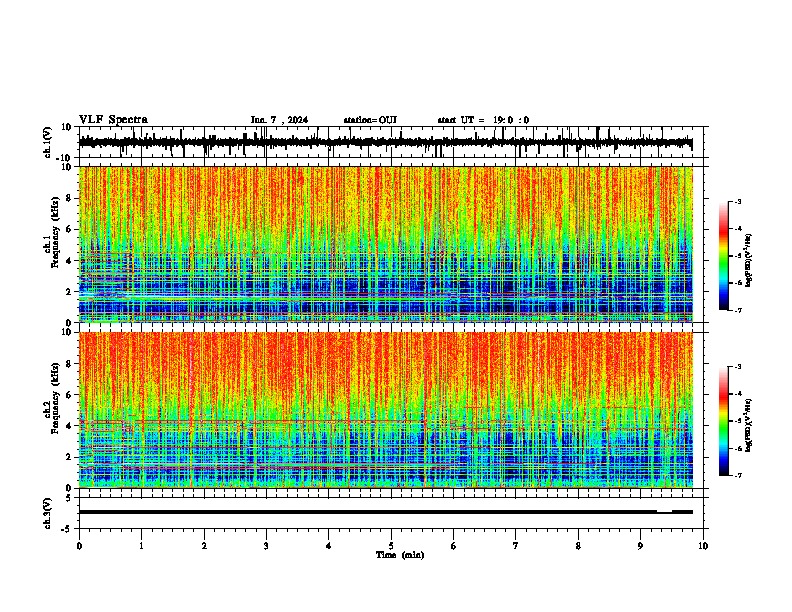Click the '-7' label on ch.2 colorbar
This screenshot has height=612, width=792.
click(737, 476)
